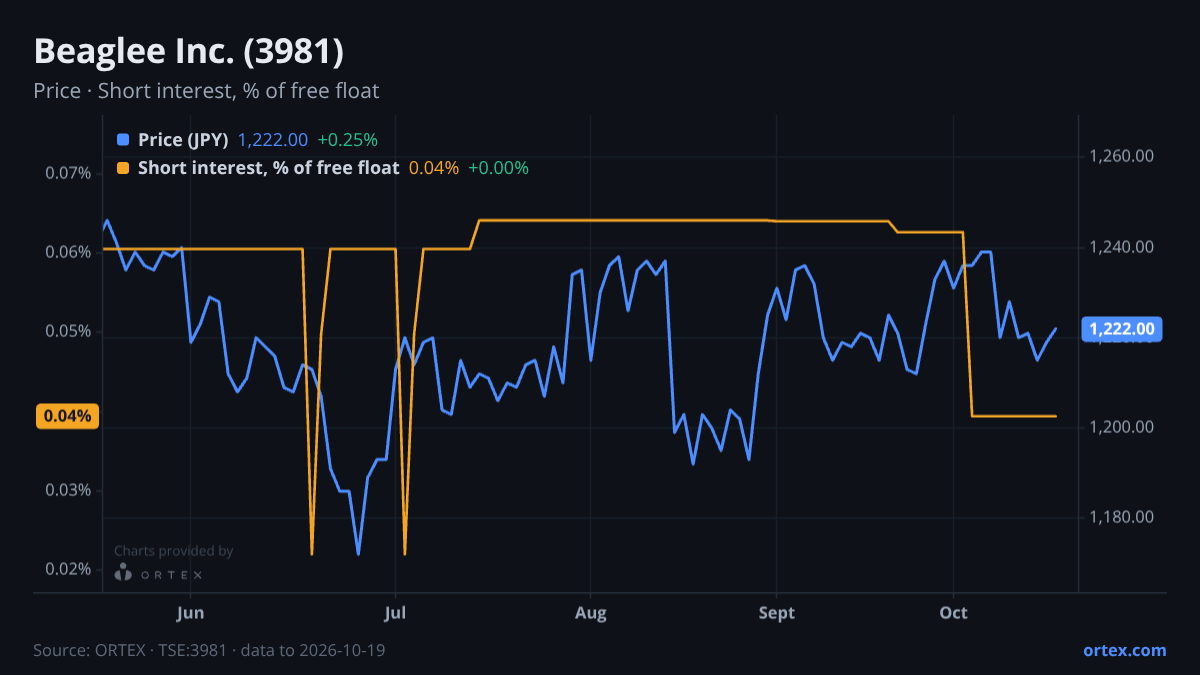Click the 0.02% left axis label

coord(68,570)
